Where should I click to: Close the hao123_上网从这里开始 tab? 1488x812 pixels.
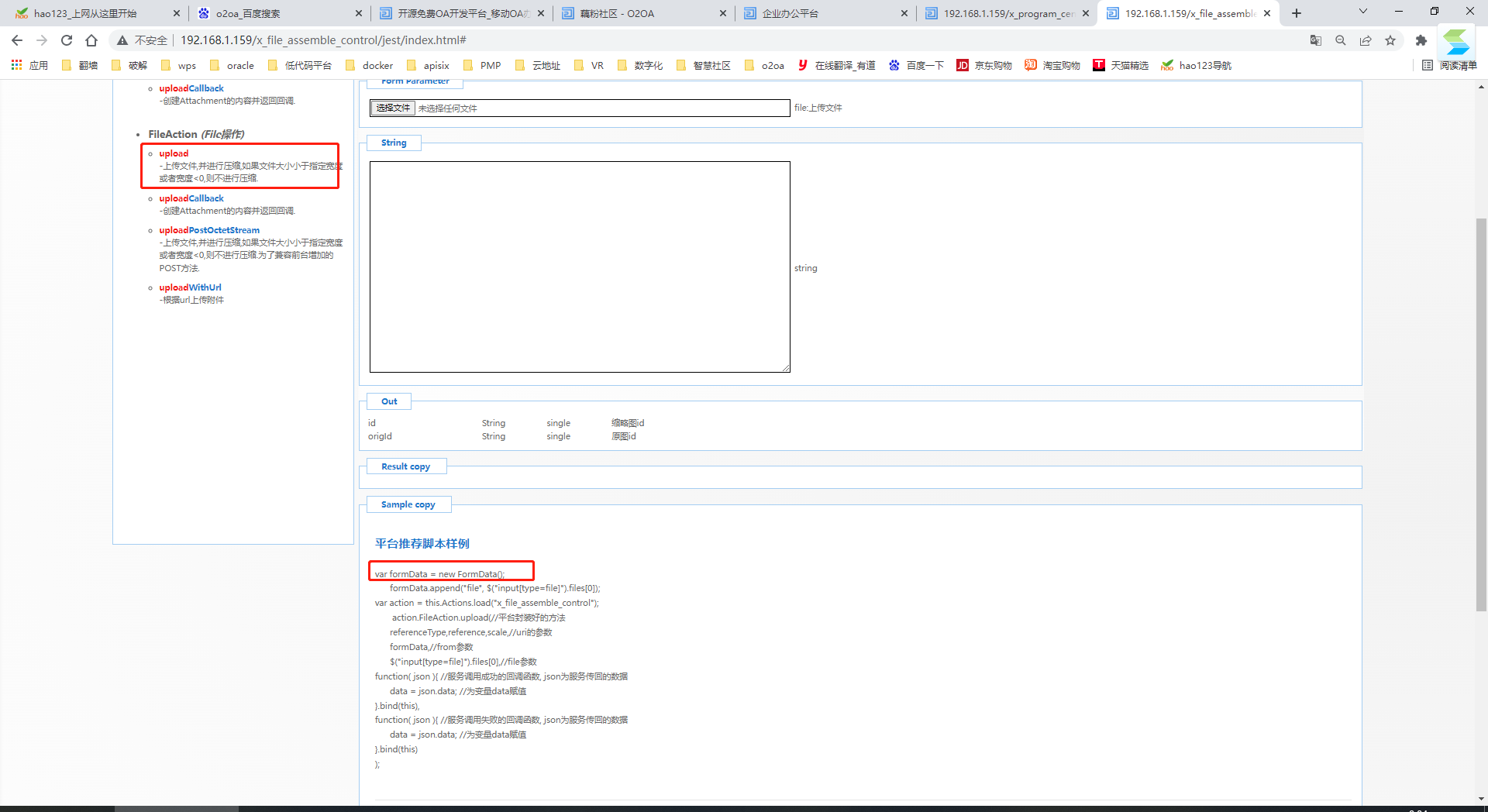pyautogui.click(x=177, y=13)
